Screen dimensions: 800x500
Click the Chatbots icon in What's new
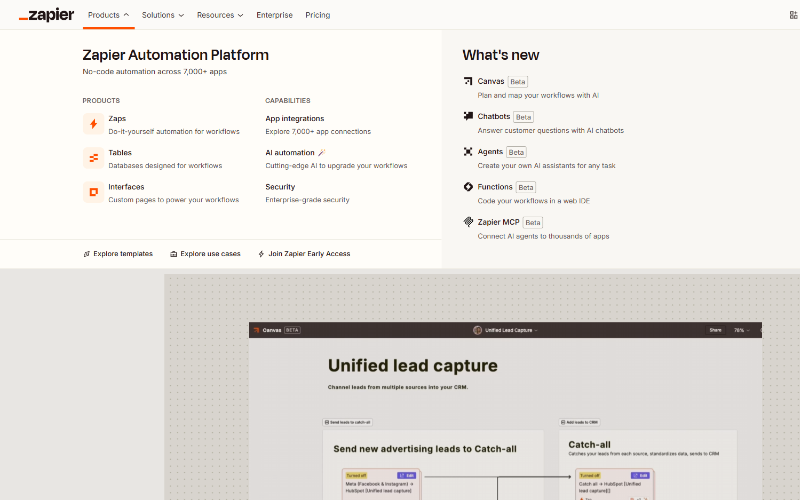[x=468, y=116]
